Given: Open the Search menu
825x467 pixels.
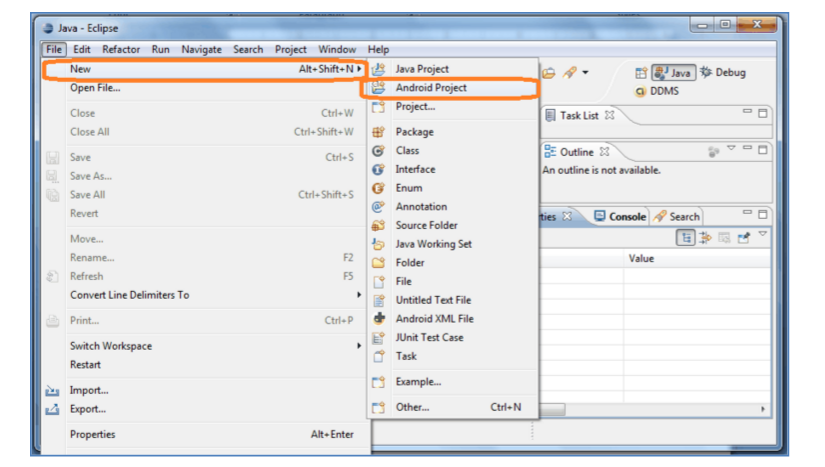Looking at the screenshot, I should (248, 49).
